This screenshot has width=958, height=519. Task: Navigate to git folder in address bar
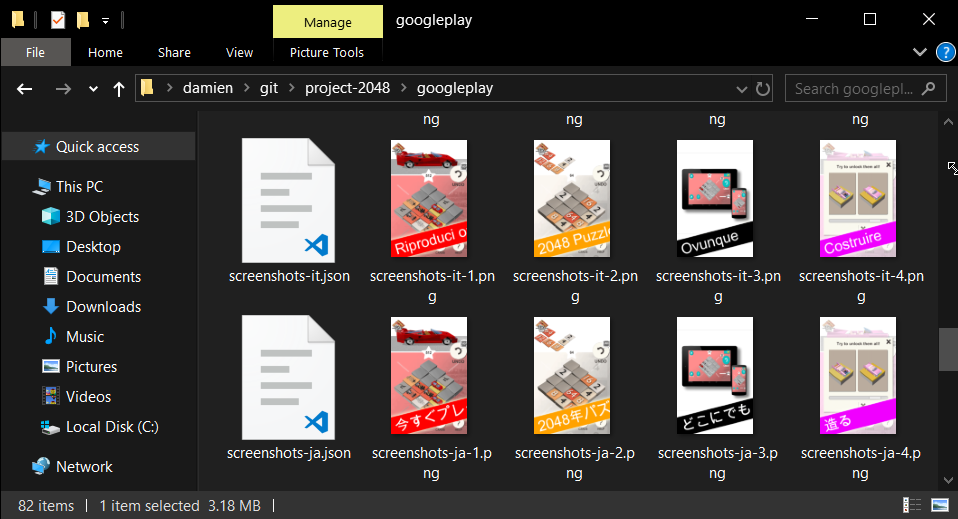click(269, 88)
